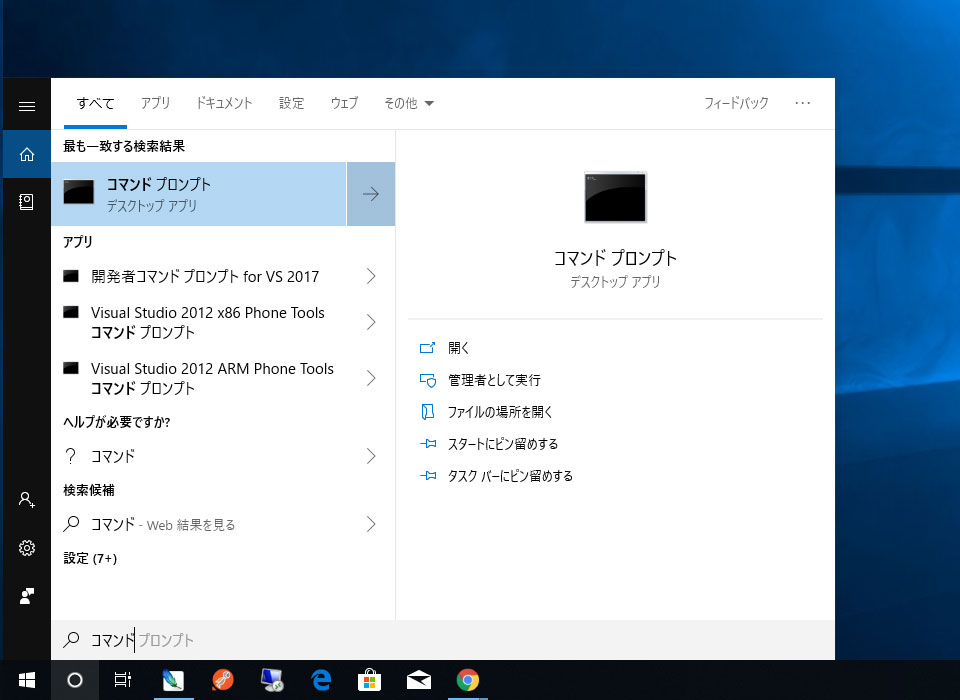Open Task View on the taskbar
Image resolution: width=960 pixels, height=700 pixels.
123,680
